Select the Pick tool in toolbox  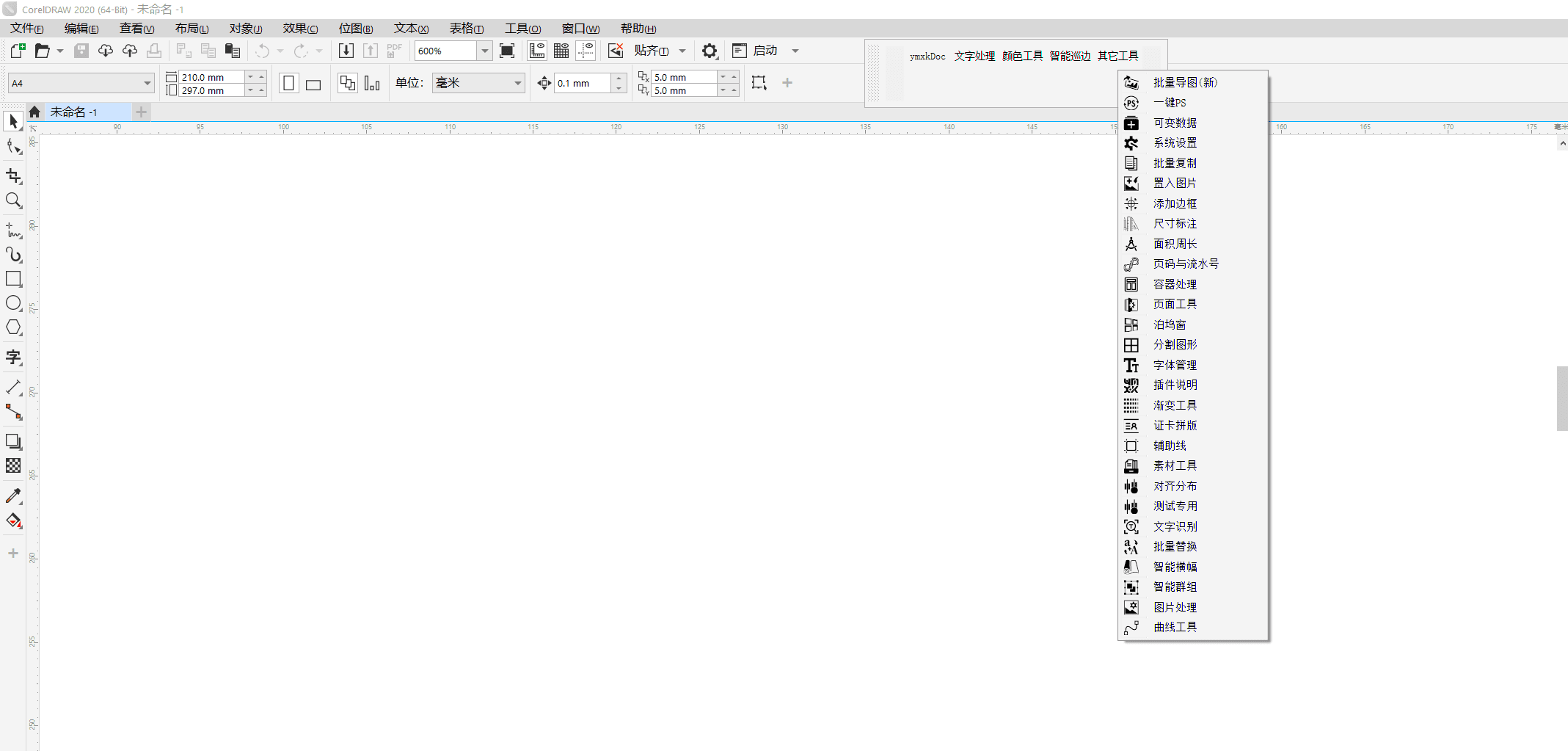click(x=13, y=121)
